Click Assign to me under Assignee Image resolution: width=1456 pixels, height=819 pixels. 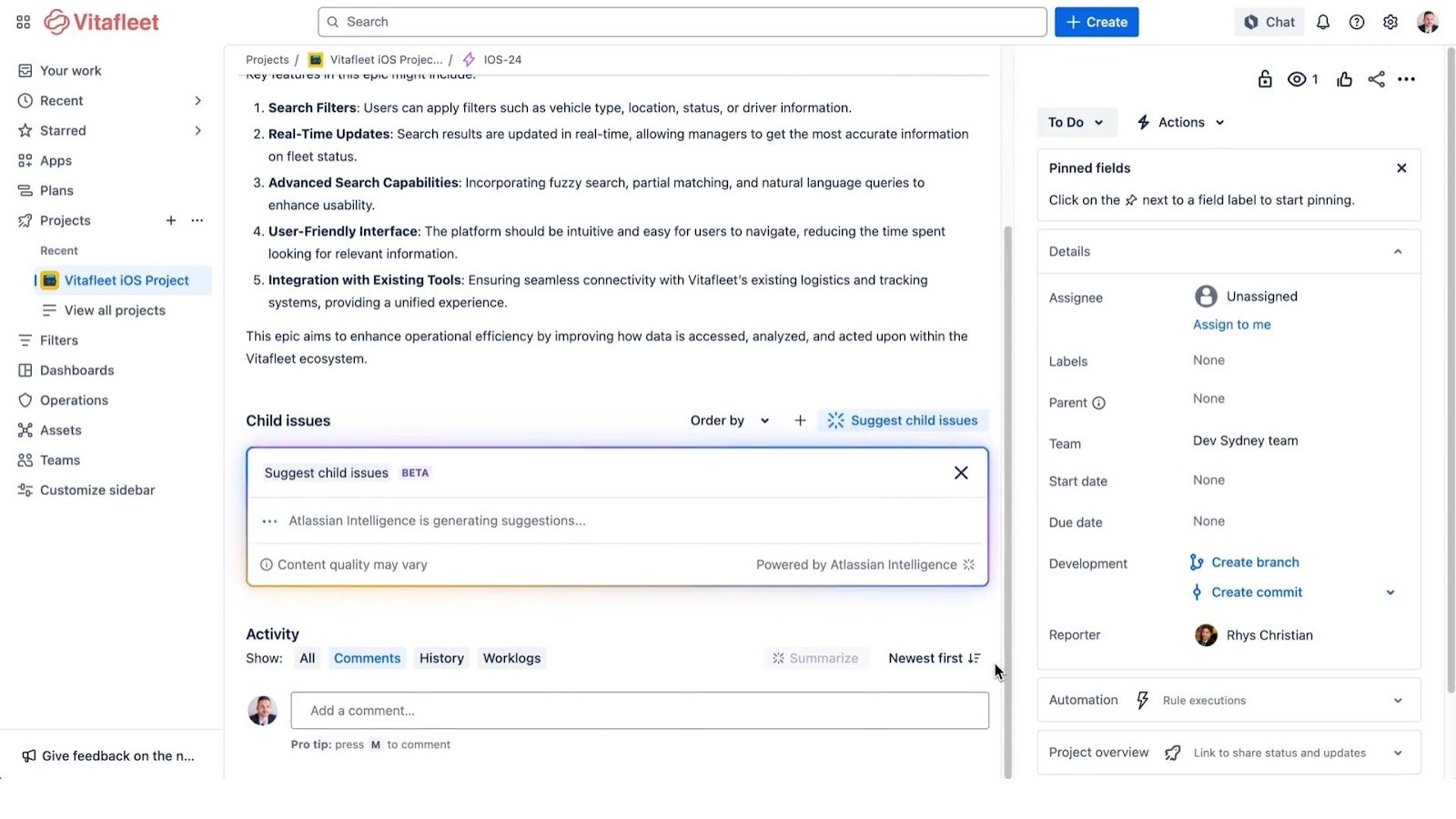[x=1231, y=324]
